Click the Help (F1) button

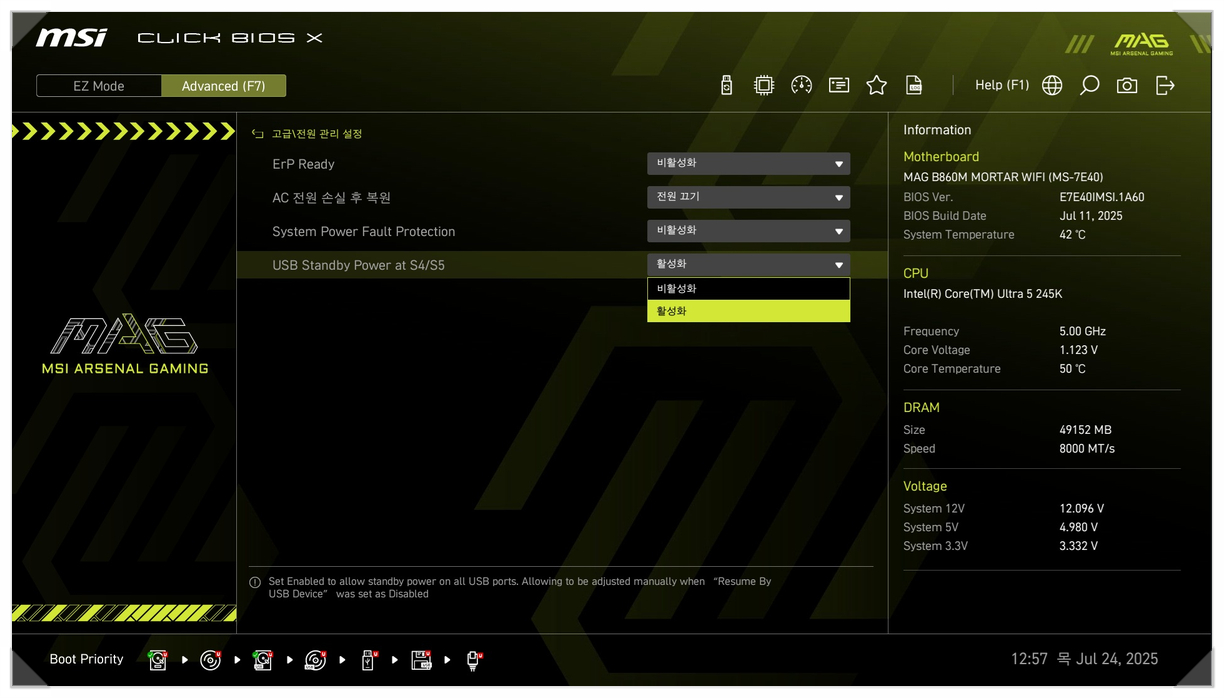coord(1001,86)
